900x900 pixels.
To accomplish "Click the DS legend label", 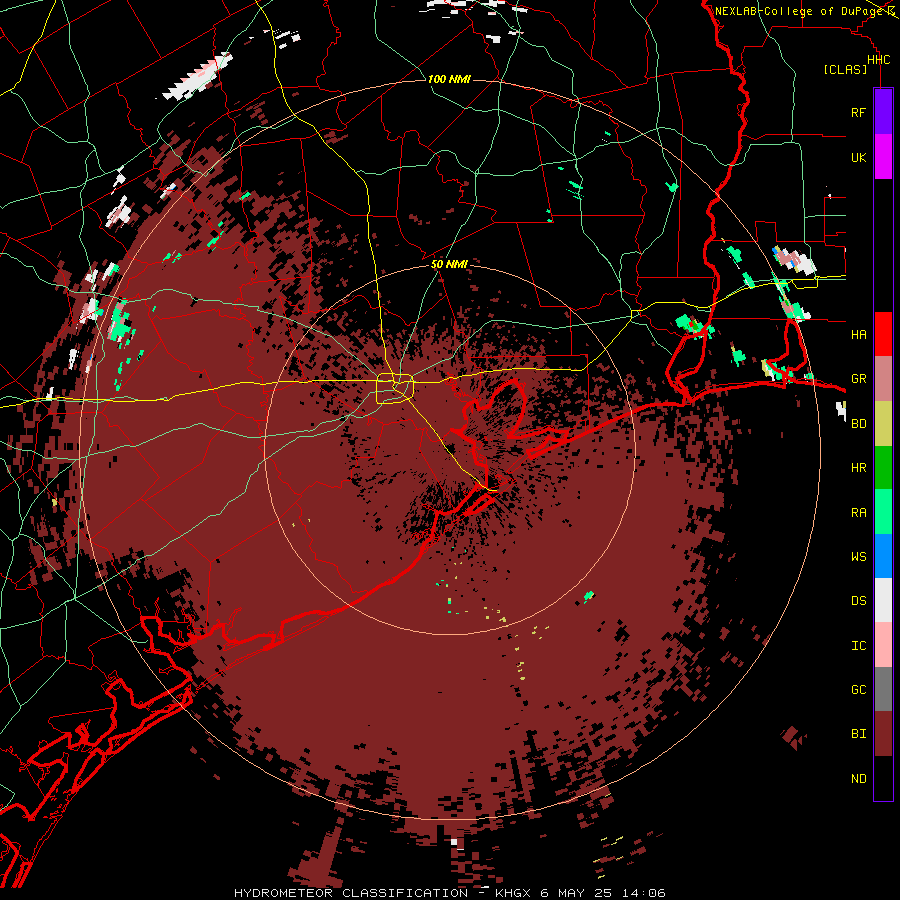I will click(x=858, y=600).
